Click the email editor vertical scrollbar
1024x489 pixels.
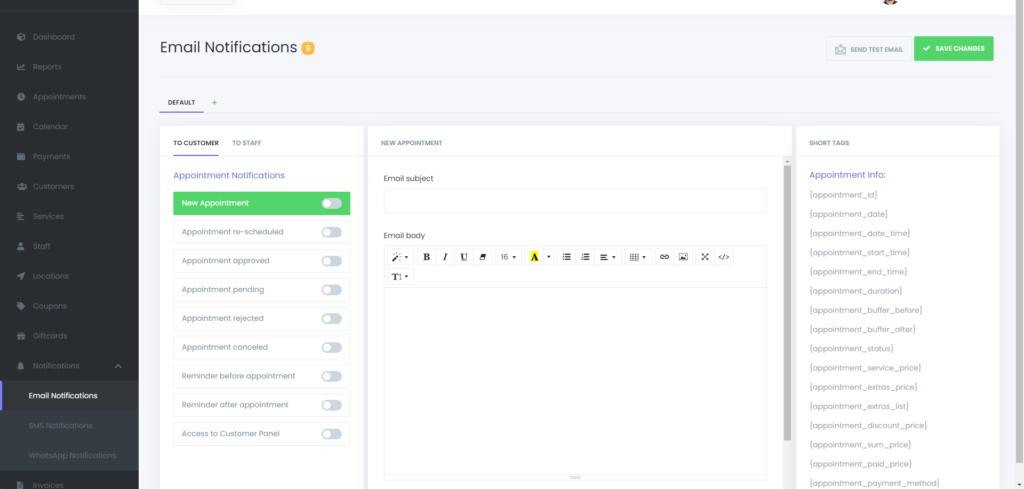(788, 302)
